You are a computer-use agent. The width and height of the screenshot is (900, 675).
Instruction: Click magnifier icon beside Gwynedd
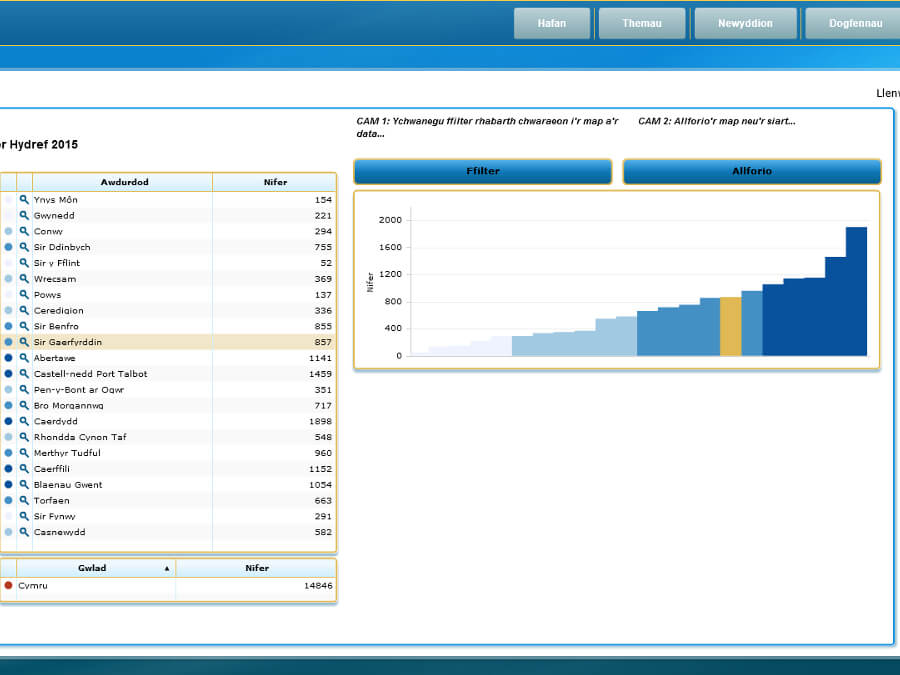(24, 215)
